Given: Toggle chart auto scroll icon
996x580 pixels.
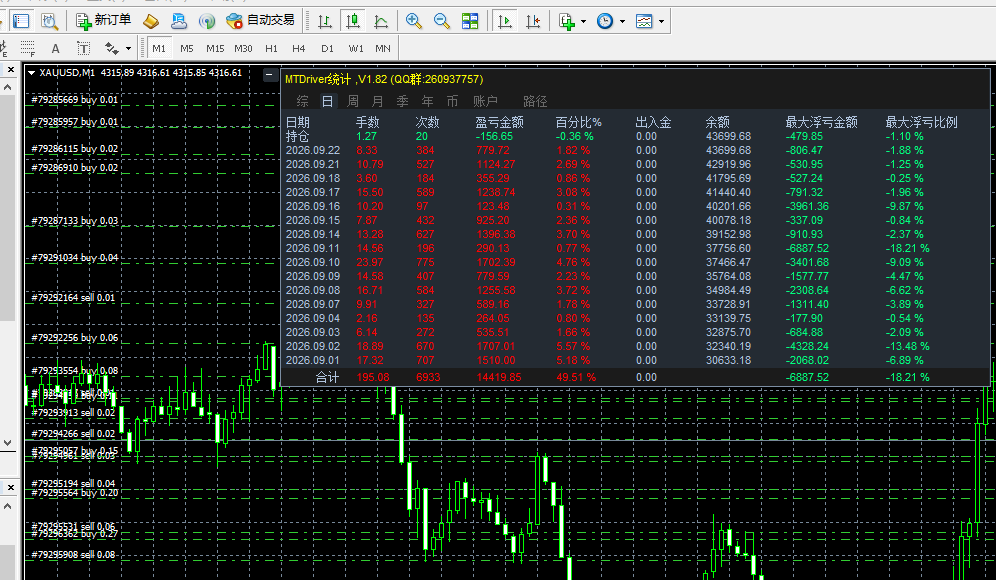Looking at the screenshot, I should (x=505, y=21).
